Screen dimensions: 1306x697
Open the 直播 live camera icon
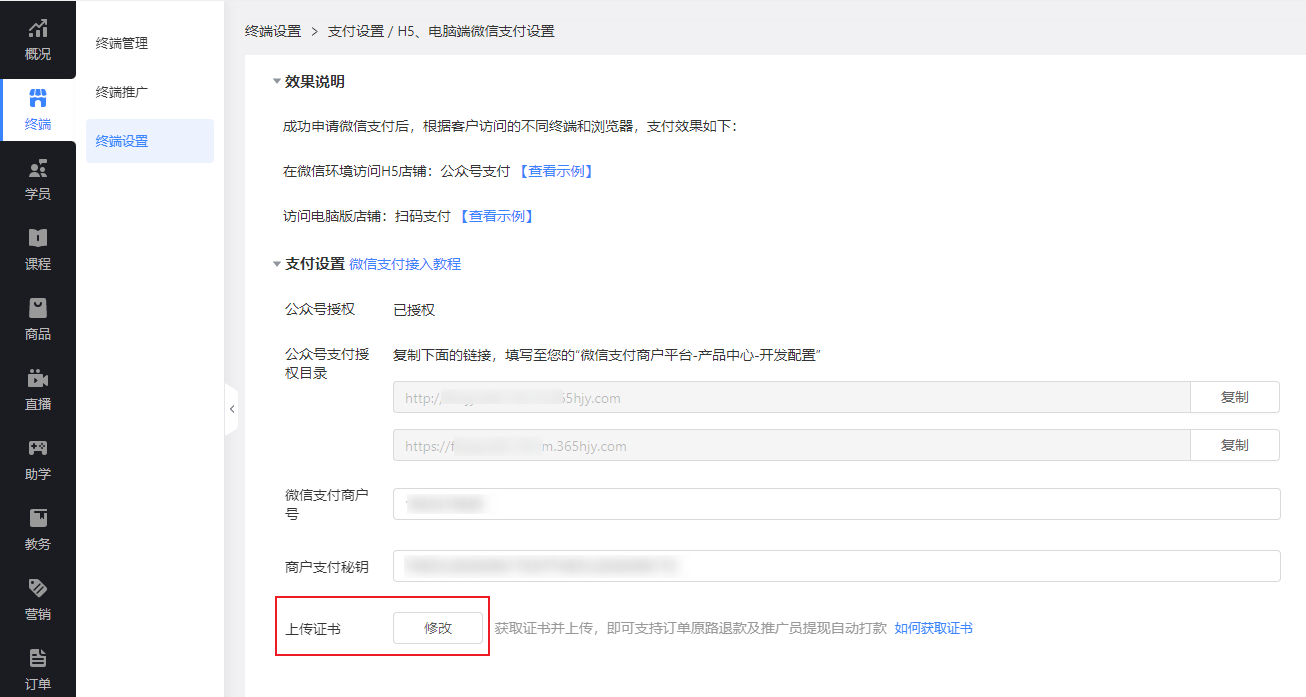point(38,378)
